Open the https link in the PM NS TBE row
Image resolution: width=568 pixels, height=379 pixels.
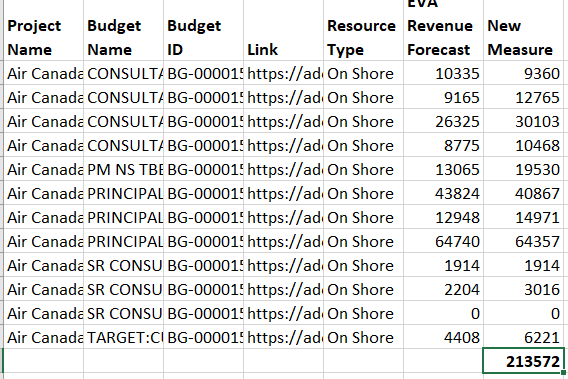284,169
